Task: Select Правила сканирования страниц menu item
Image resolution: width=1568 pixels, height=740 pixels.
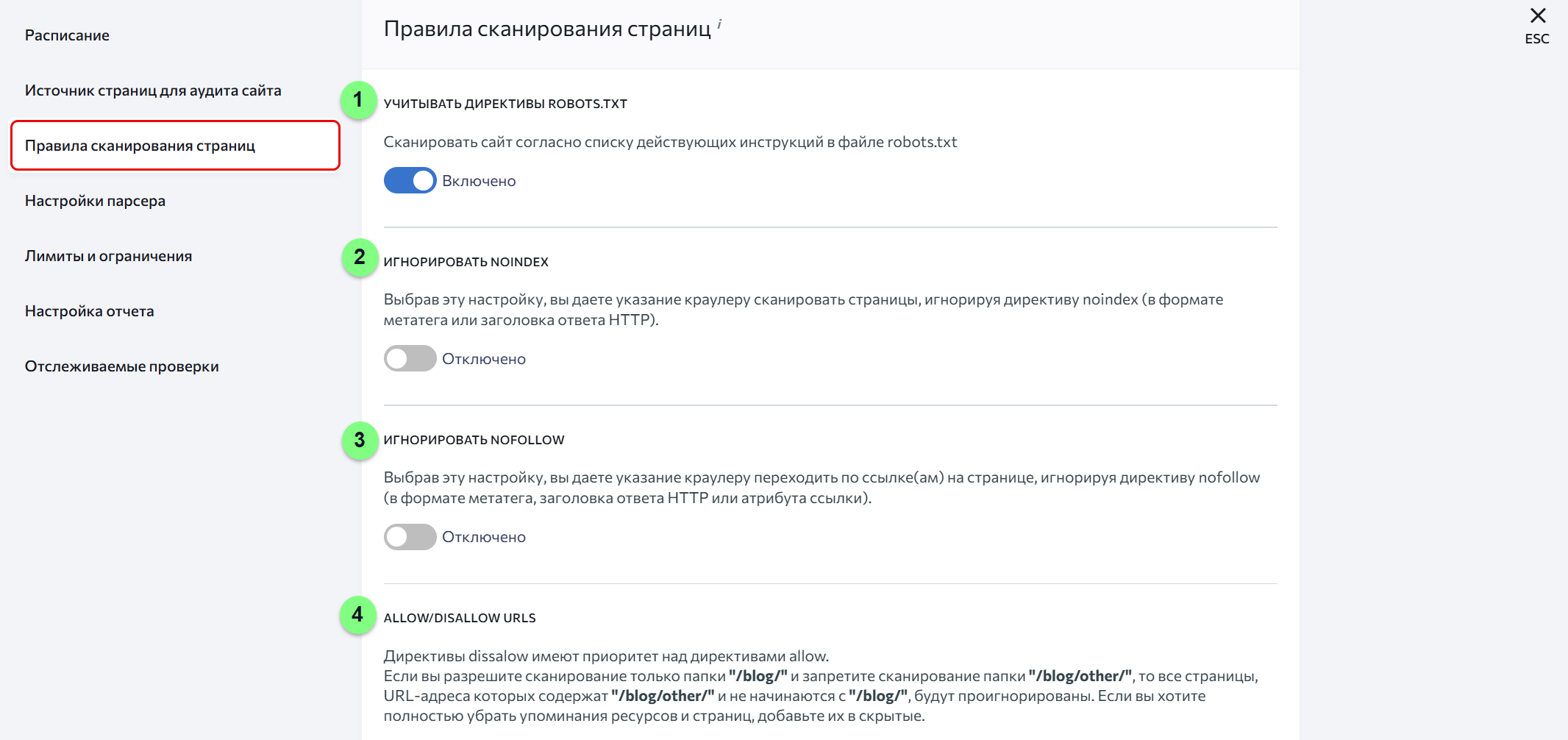Action: pos(175,146)
